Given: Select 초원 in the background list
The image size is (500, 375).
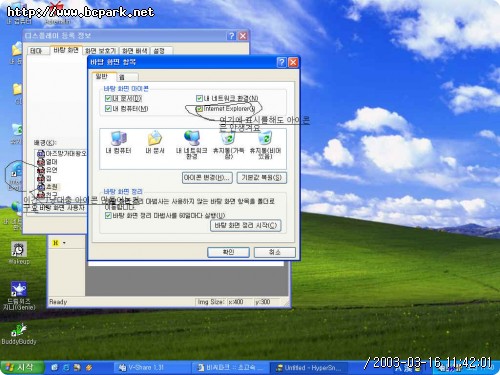Looking at the screenshot, I should click(x=47, y=186).
